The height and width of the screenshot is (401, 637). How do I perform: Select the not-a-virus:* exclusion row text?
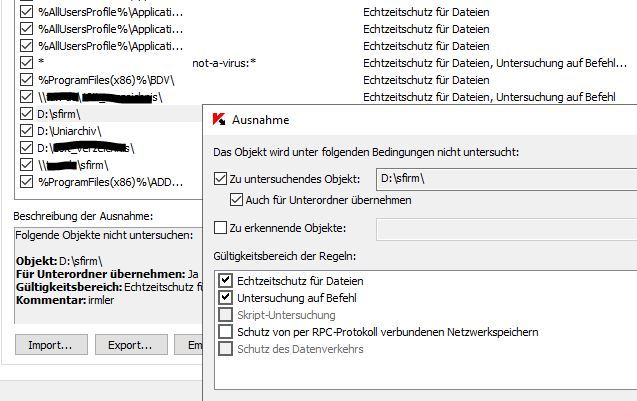coord(224,63)
